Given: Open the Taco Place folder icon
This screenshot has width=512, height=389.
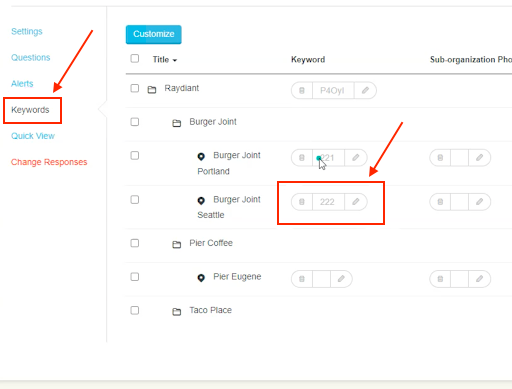Looking at the screenshot, I should (177, 311).
